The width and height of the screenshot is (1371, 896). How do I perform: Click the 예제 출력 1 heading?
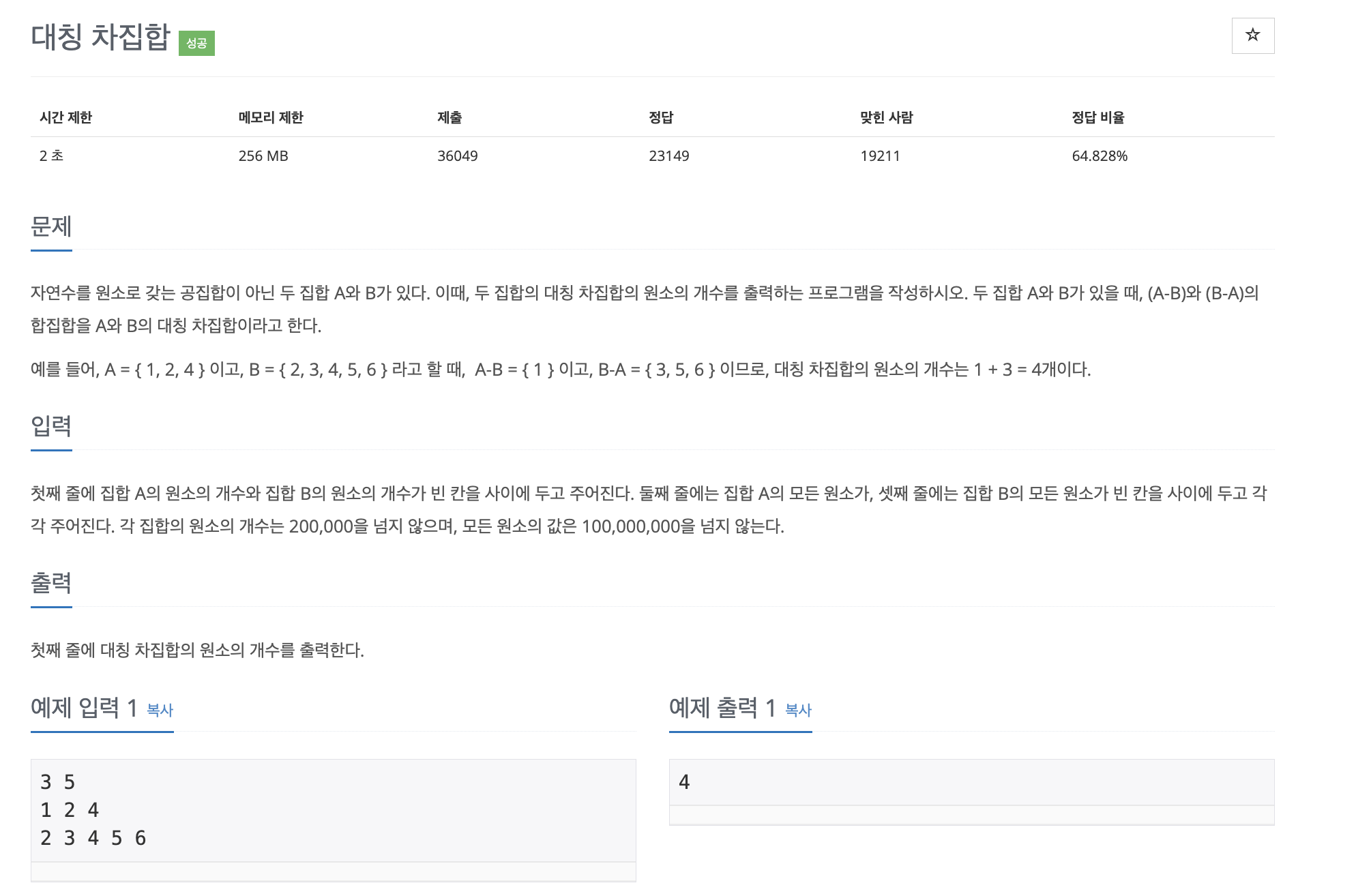pos(722,708)
